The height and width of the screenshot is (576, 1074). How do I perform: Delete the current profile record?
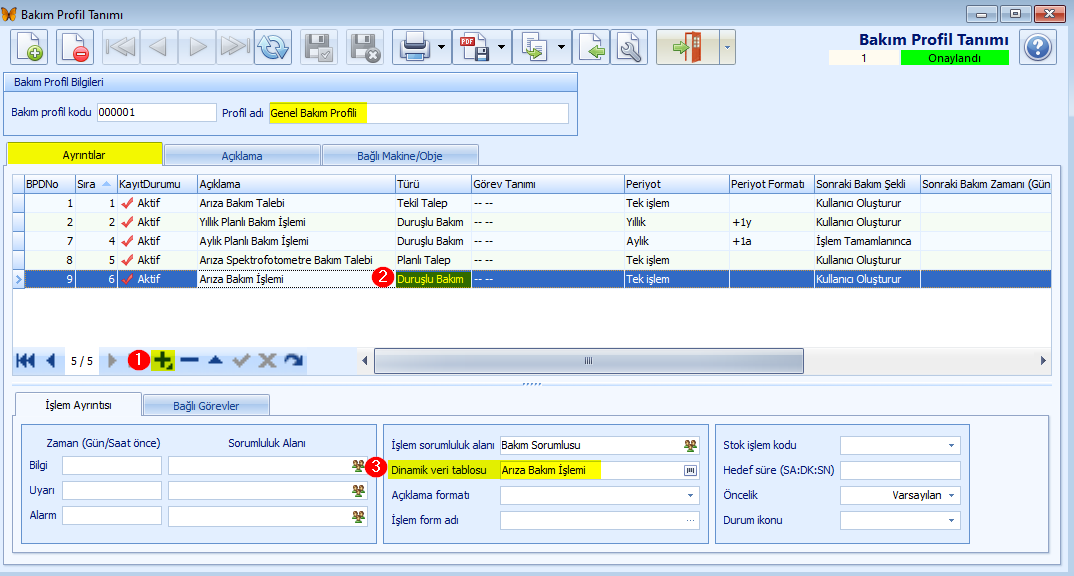click(75, 47)
